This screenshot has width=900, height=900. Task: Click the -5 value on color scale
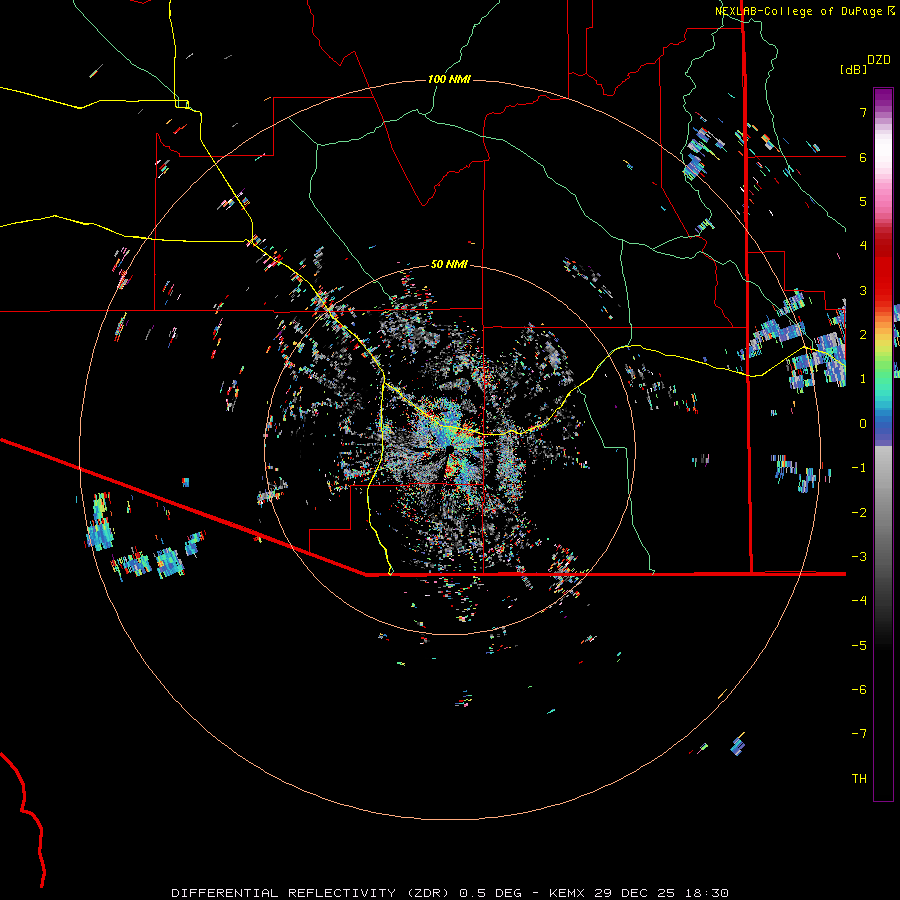coord(859,646)
